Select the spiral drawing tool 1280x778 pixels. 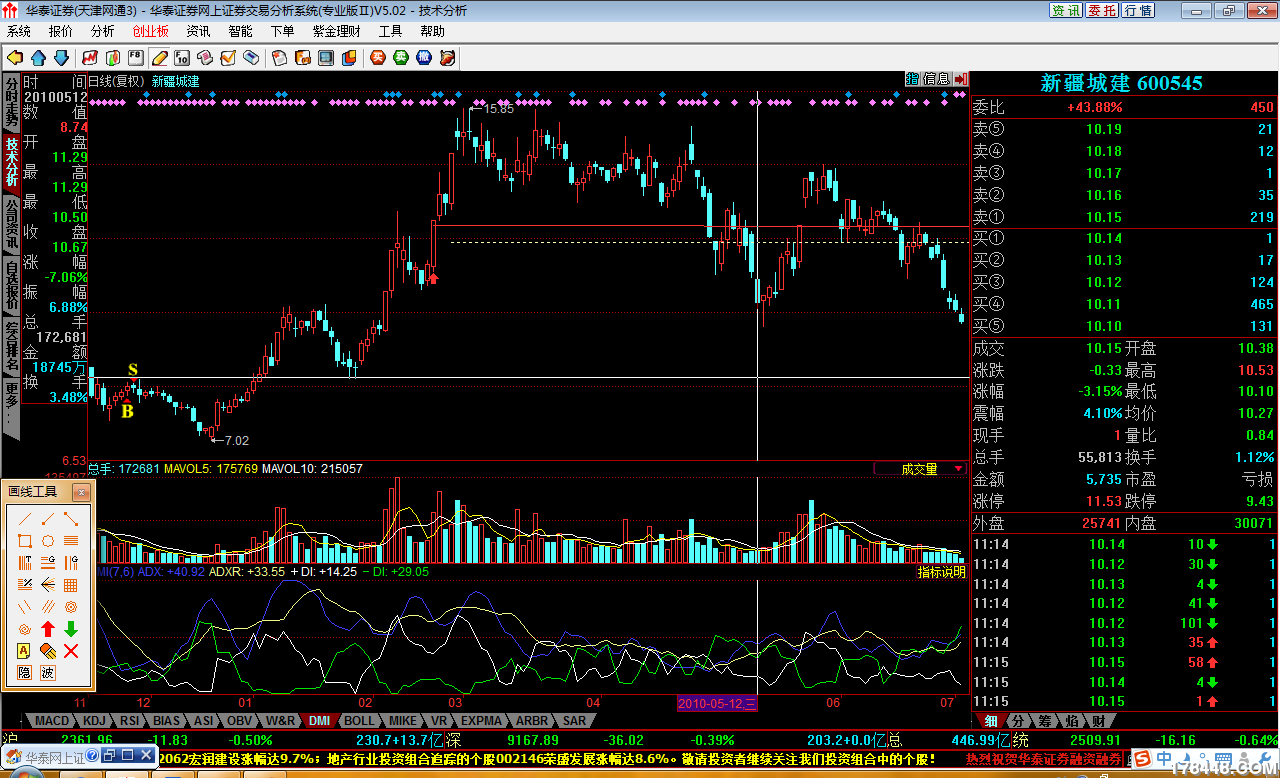(25, 628)
